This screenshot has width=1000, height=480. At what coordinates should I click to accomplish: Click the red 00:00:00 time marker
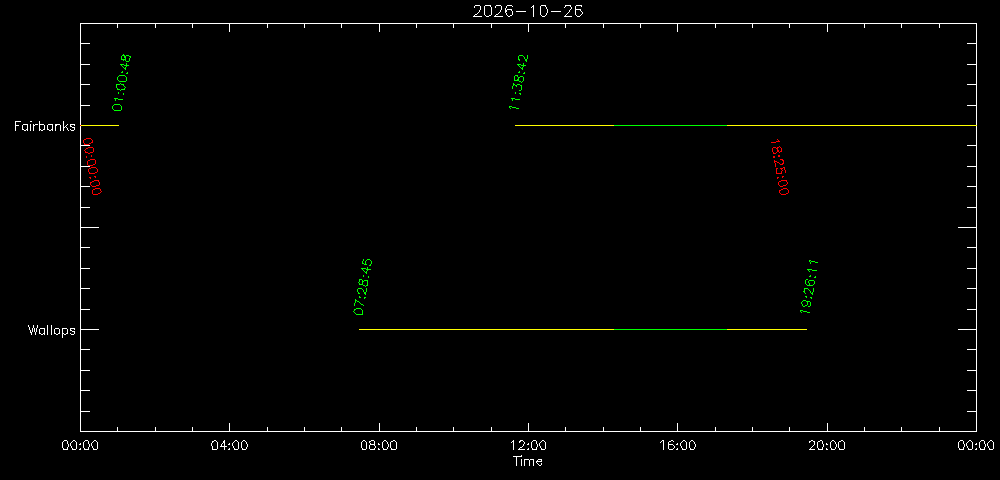click(92, 166)
